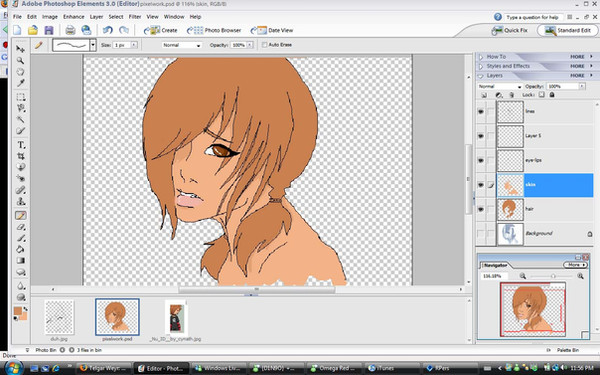
Task: Click the New document icon
Action: coord(17,30)
